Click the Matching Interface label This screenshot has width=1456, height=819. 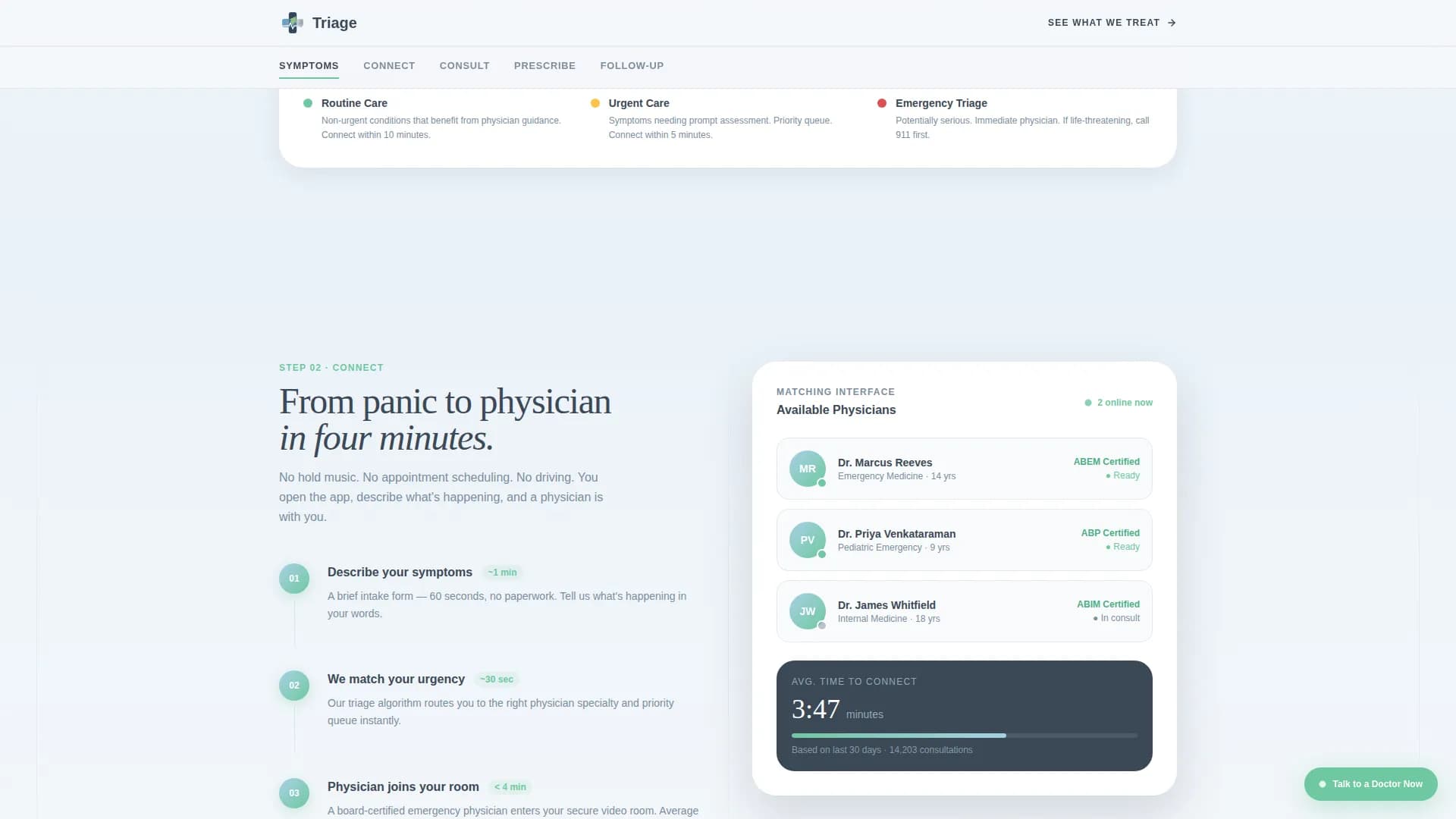point(836,392)
